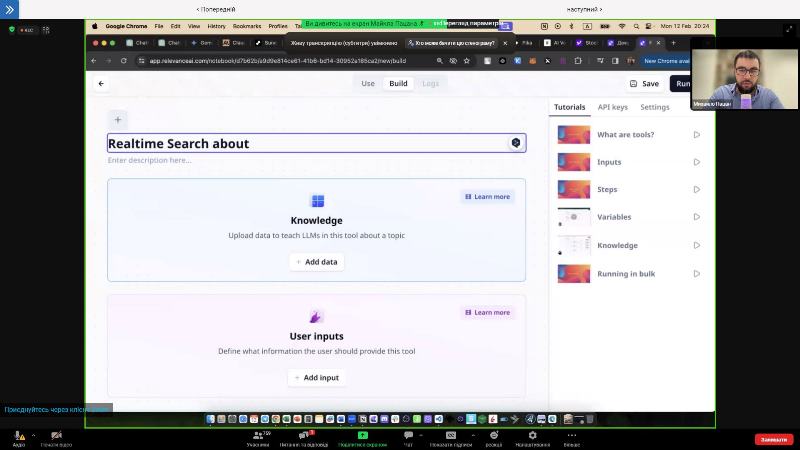
Task: Switch to the Logs mode
Action: point(430,83)
